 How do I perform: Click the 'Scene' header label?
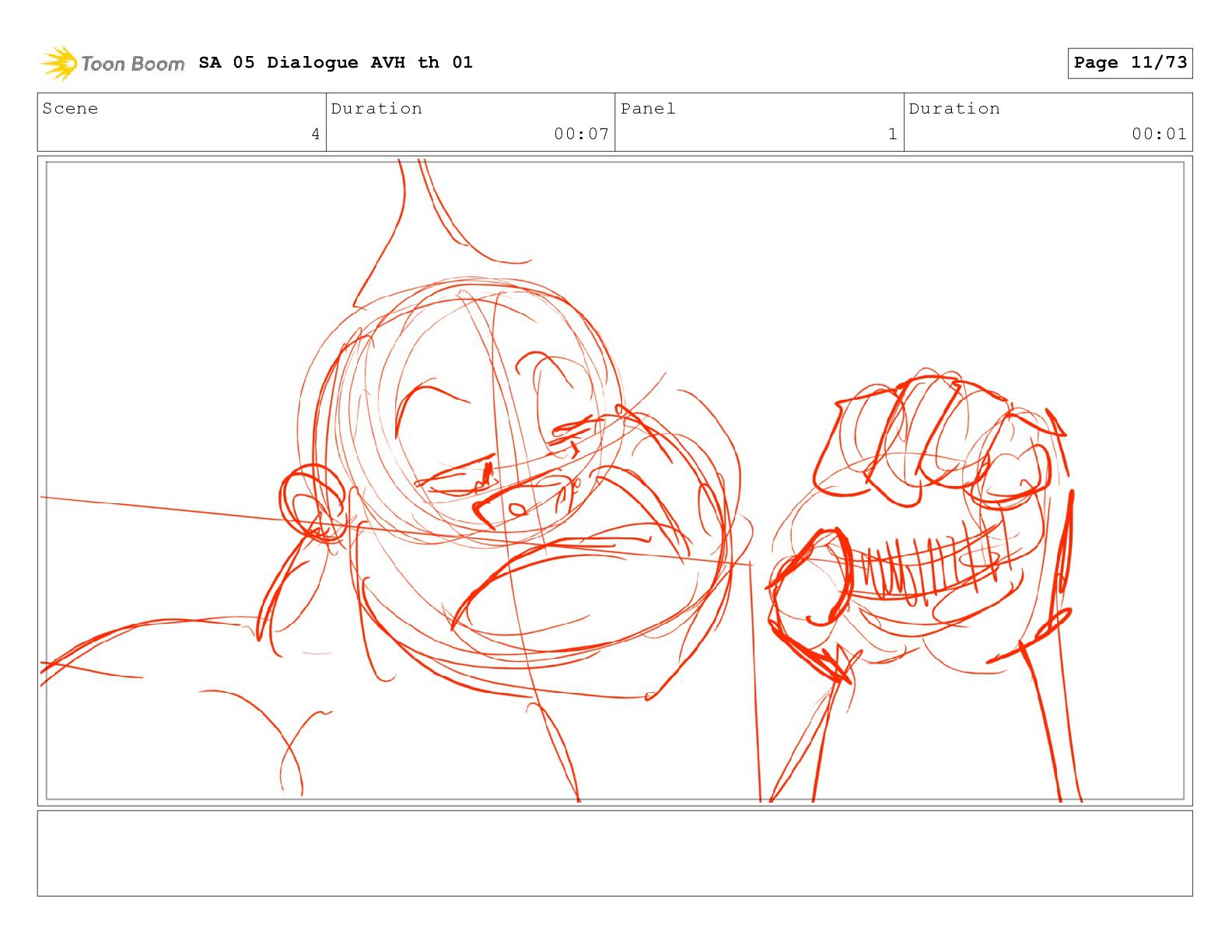pos(70,109)
